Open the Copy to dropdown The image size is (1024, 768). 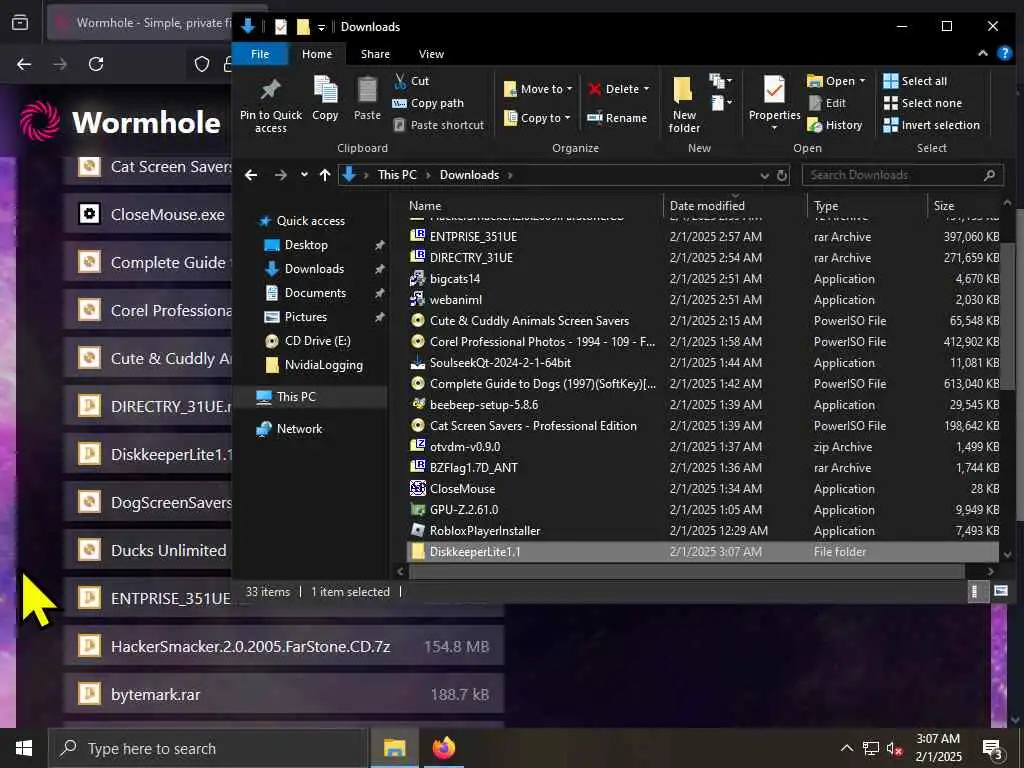tap(537, 118)
